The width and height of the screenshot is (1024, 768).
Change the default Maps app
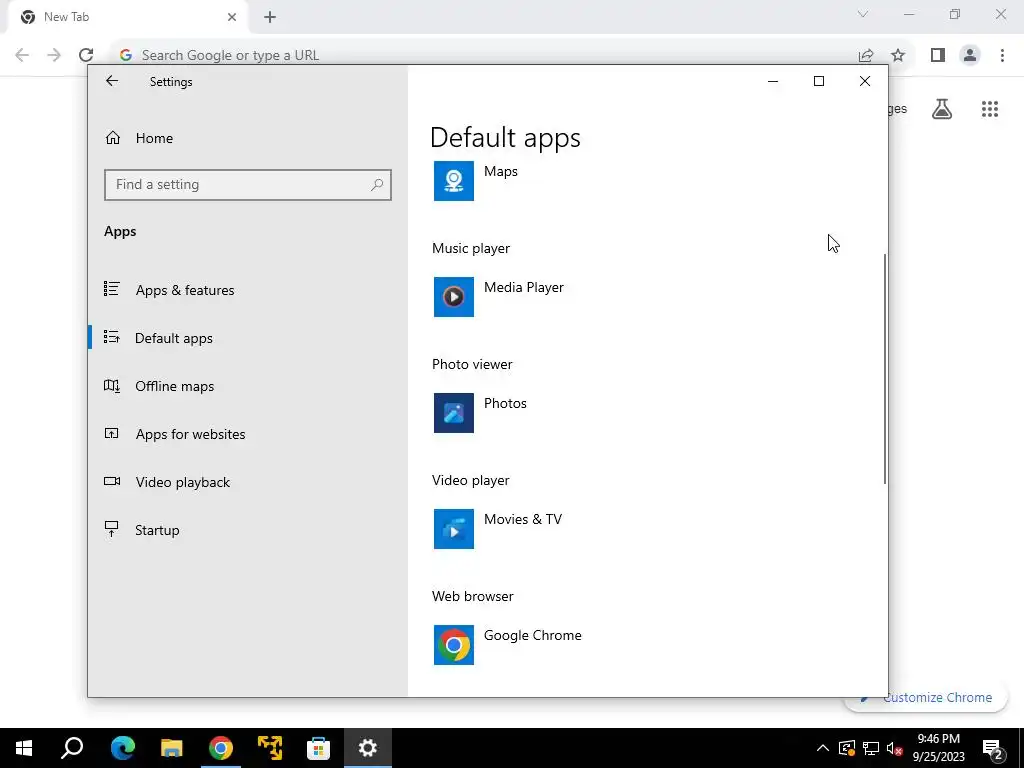[x=529, y=181]
